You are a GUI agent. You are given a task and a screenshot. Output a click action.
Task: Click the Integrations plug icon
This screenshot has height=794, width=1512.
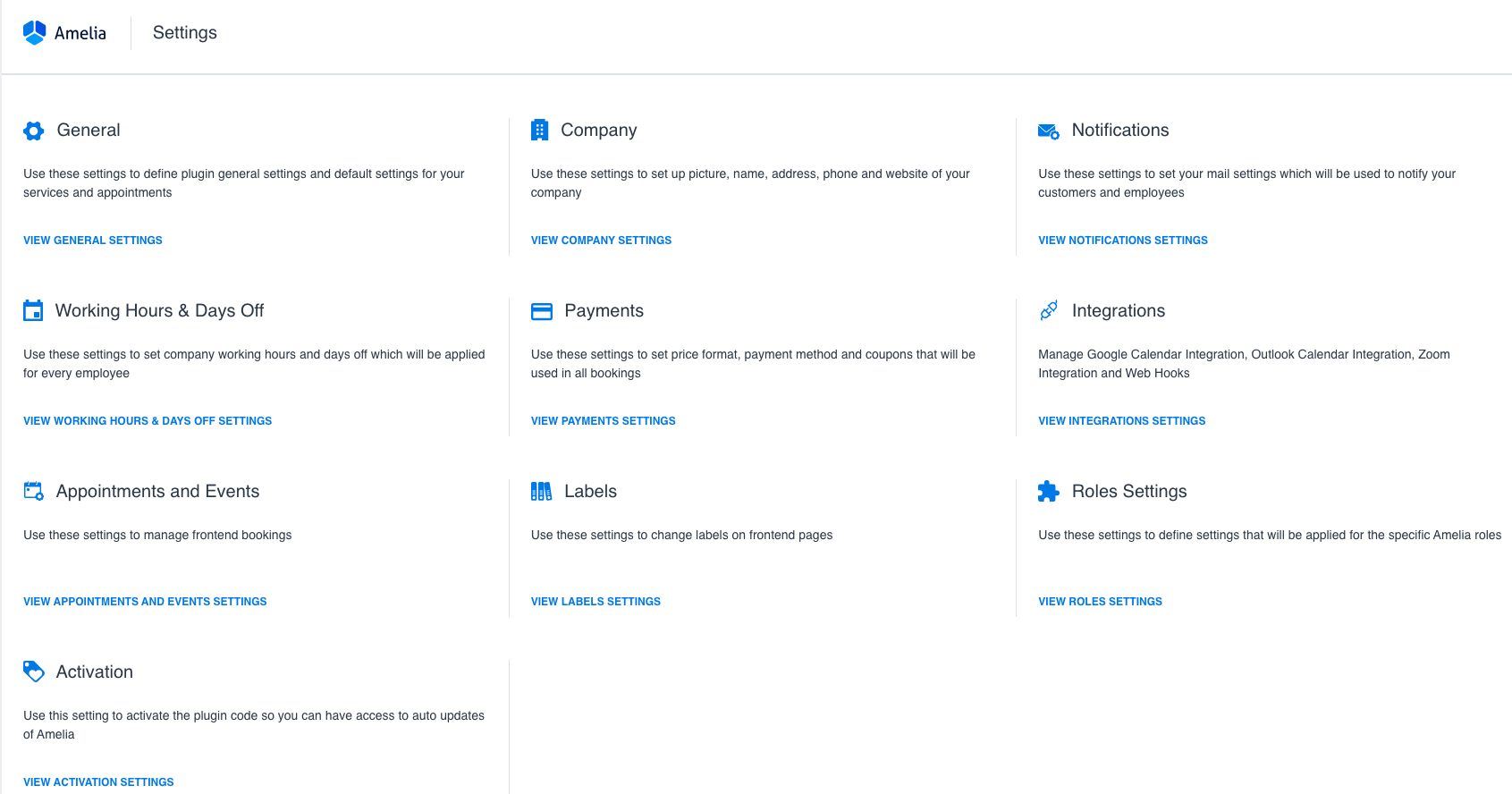[1049, 310]
